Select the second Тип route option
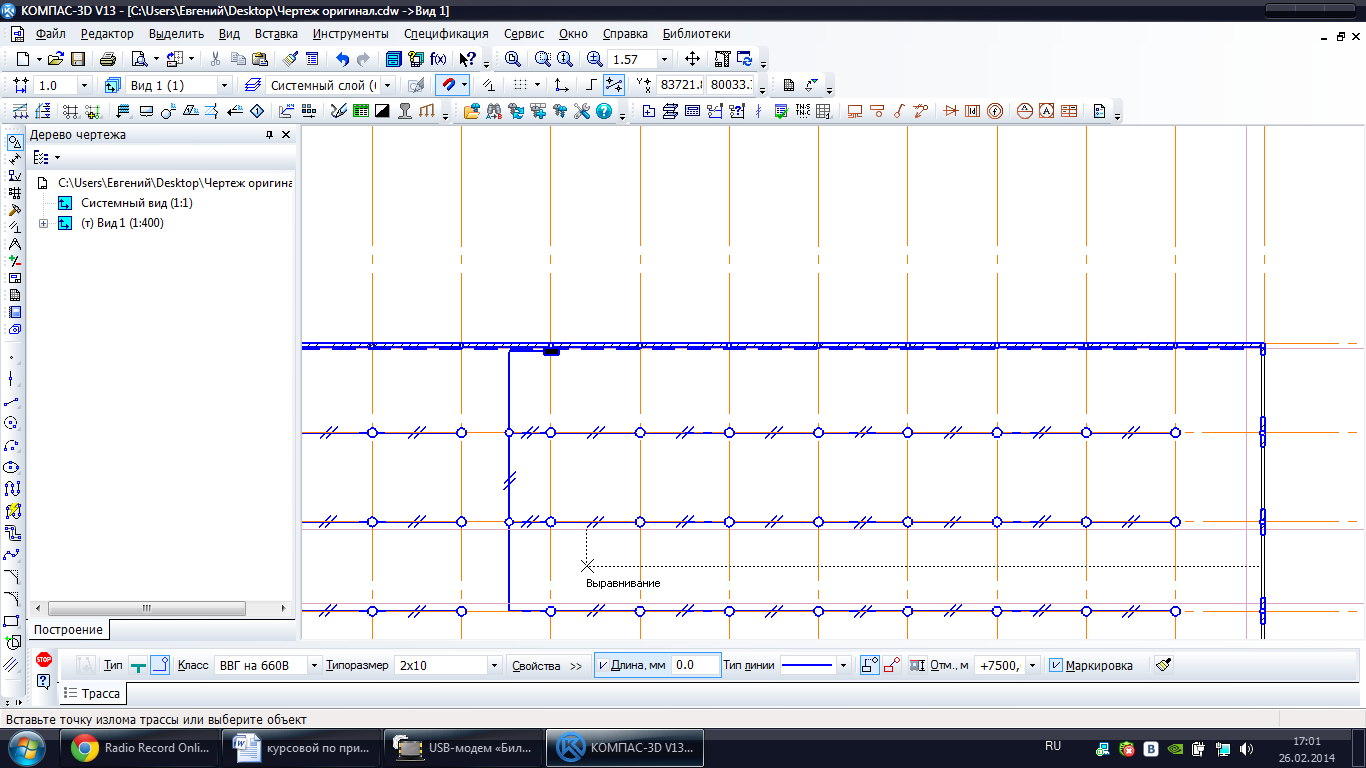1366x768 pixels. coord(160,665)
